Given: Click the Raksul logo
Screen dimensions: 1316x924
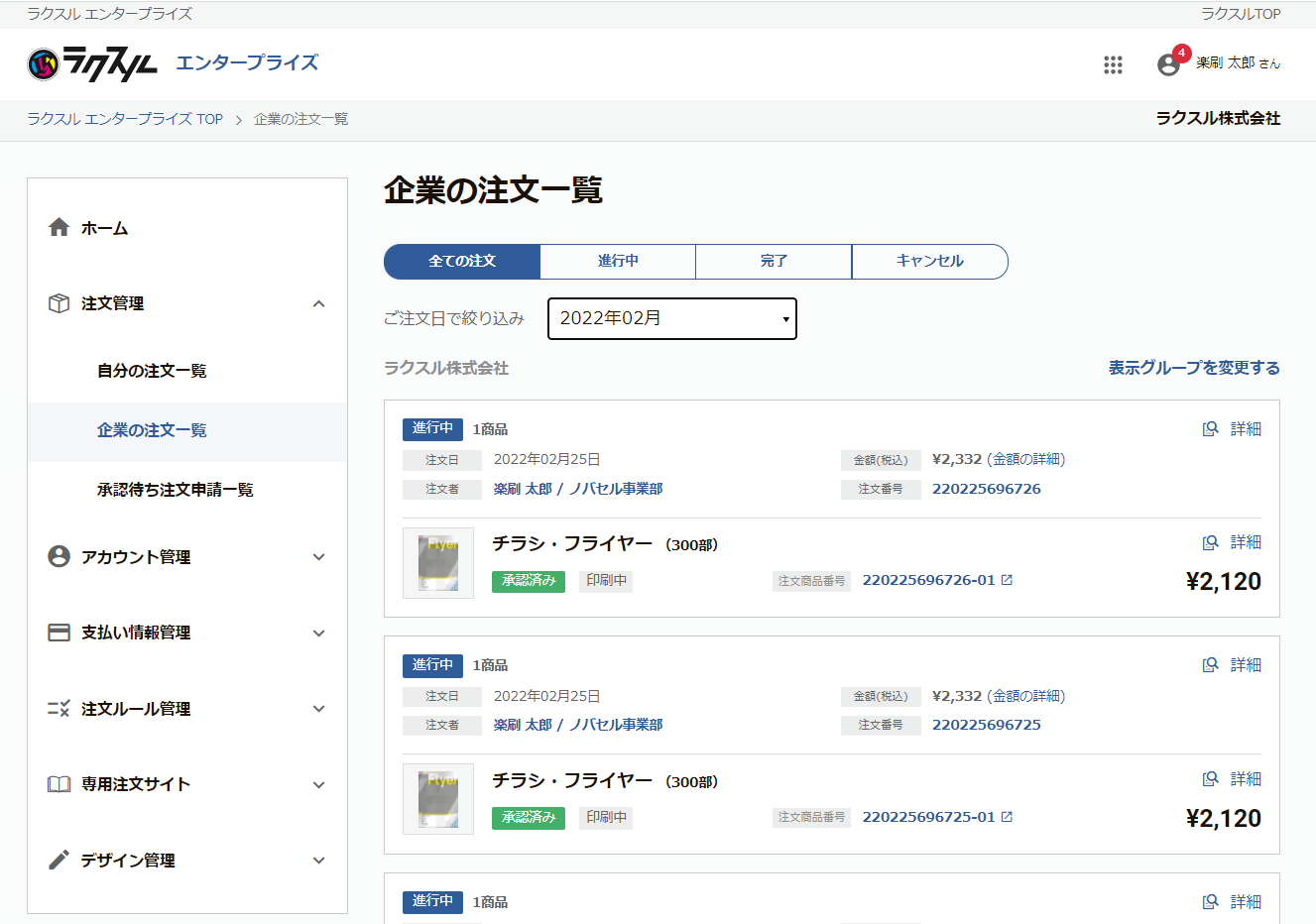Looking at the screenshot, I should [92, 63].
